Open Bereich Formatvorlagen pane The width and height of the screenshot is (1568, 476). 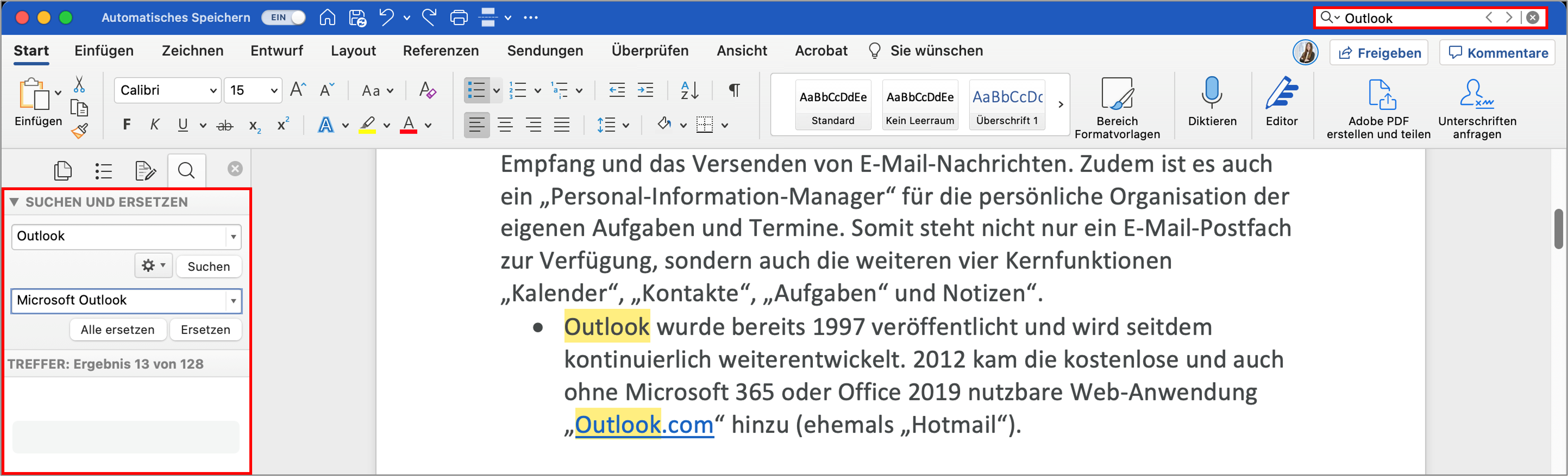(x=1117, y=108)
